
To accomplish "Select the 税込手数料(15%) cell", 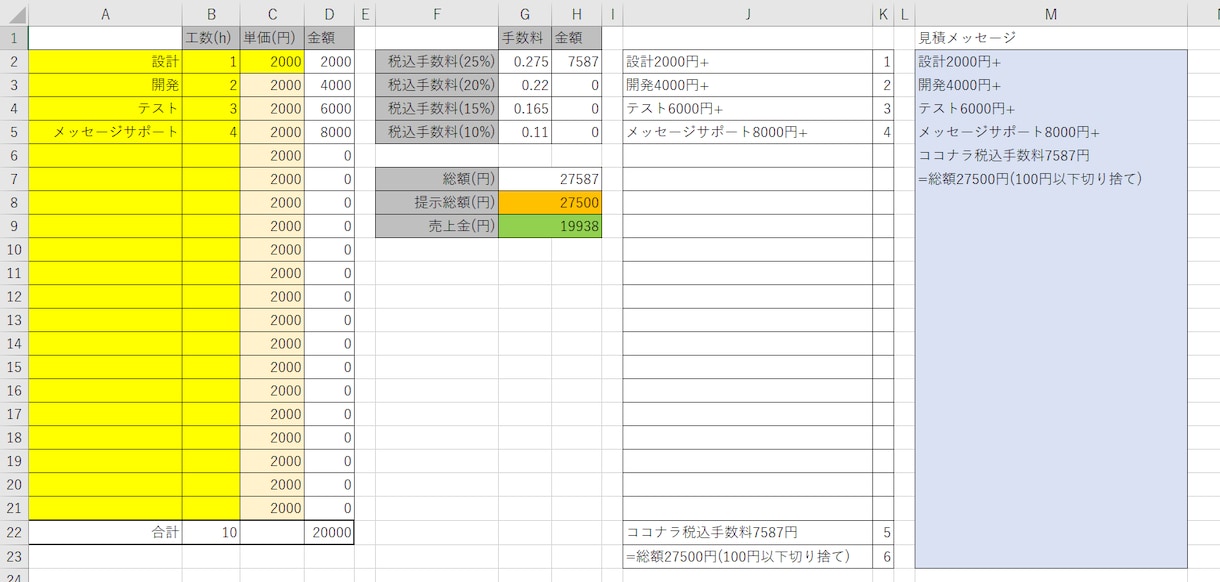I will 437,109.
